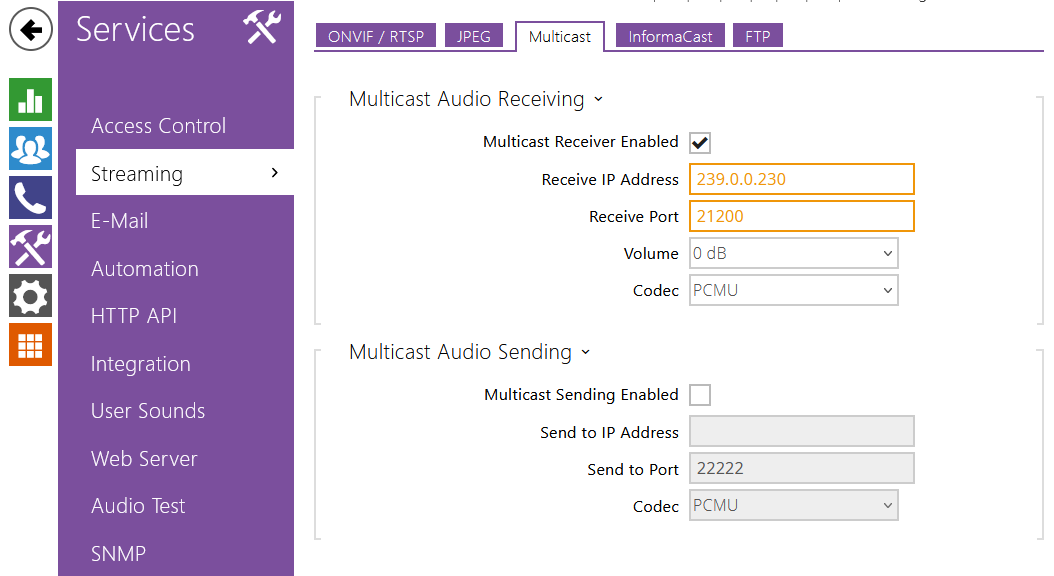Viewport: 1054px width, 576px height.
Task: Switch to the InformaCast tab
Action: 670,36
